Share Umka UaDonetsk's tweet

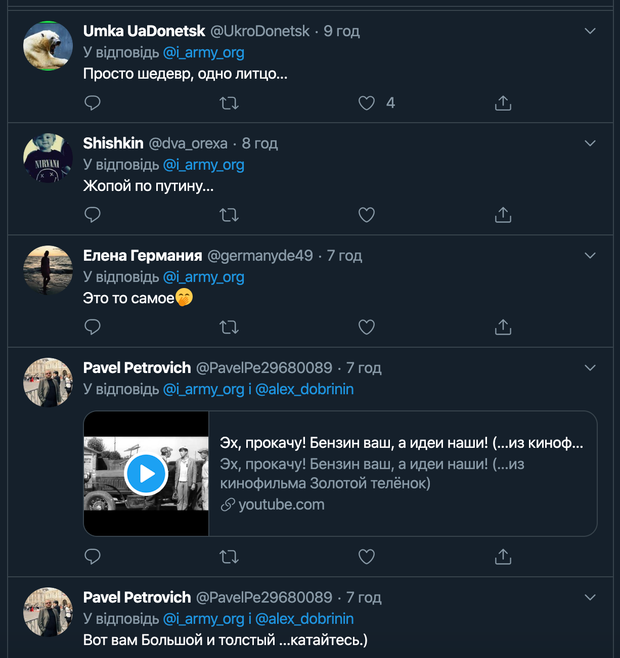503,103
